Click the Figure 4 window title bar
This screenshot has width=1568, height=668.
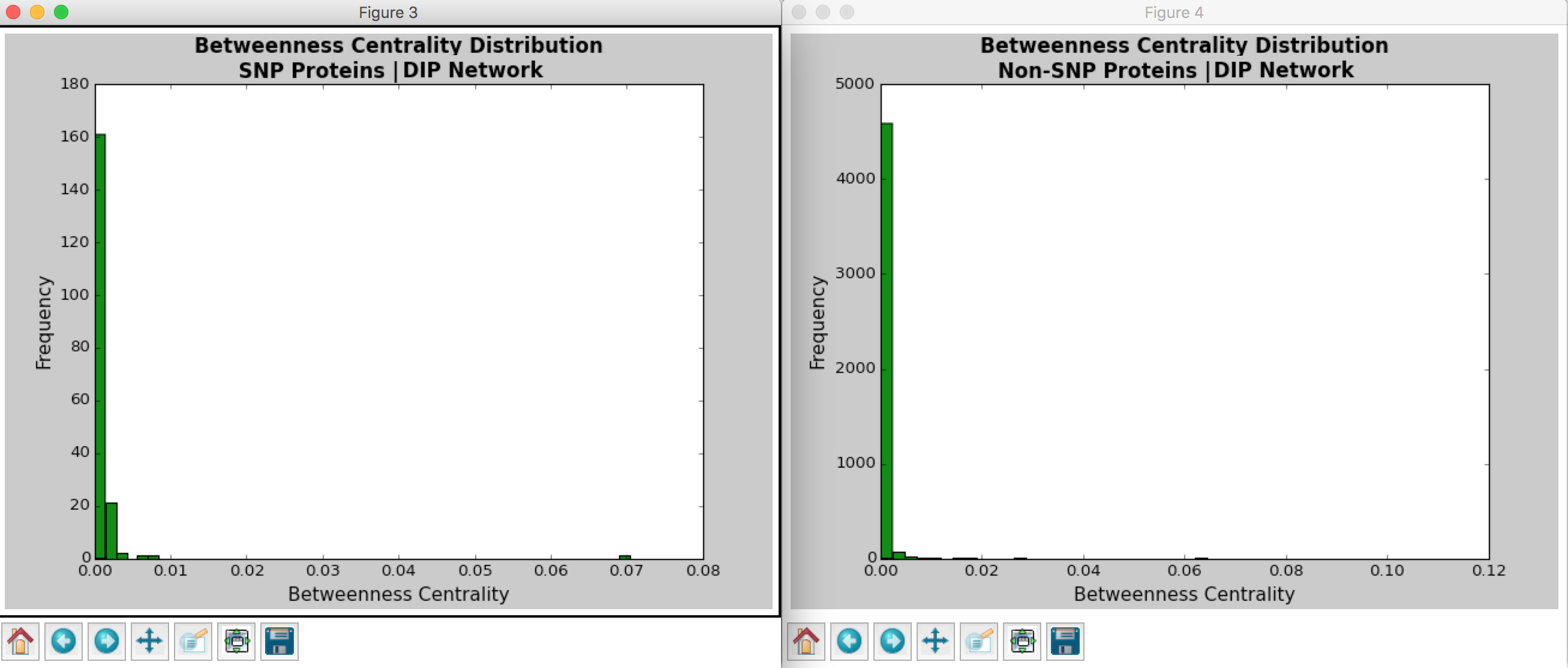pos(1173,12)
